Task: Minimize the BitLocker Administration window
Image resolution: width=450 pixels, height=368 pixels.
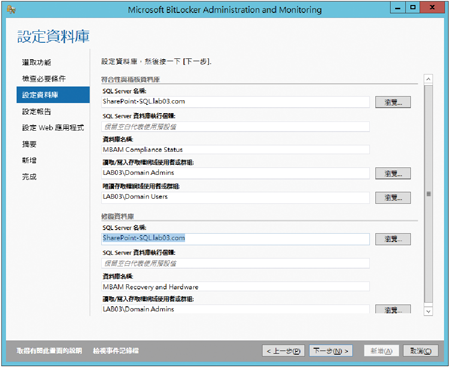Action: (x=398, y=8)
